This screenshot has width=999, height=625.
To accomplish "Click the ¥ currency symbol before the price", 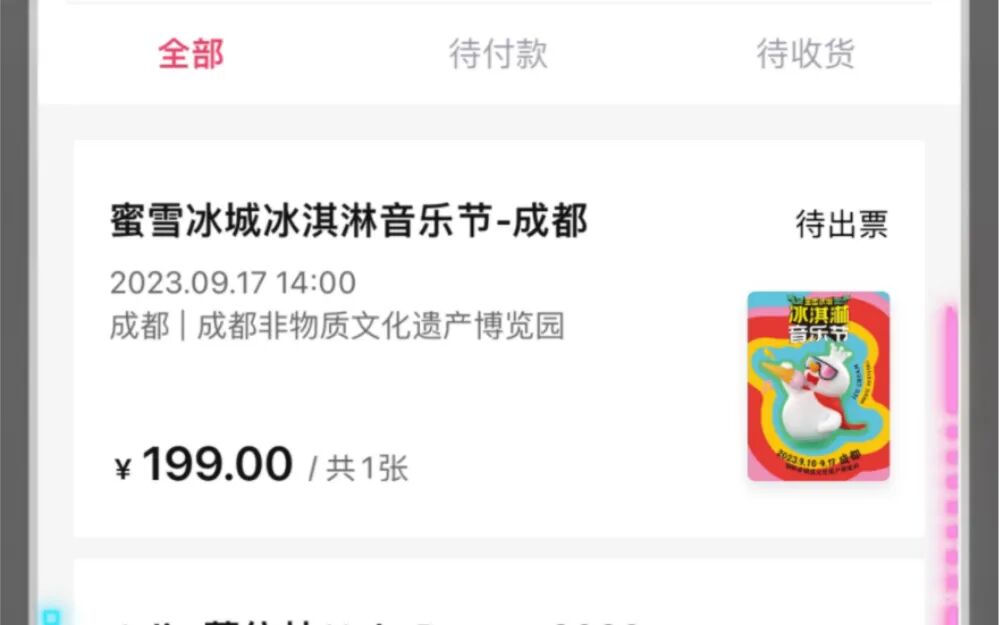I will point(123,469).
